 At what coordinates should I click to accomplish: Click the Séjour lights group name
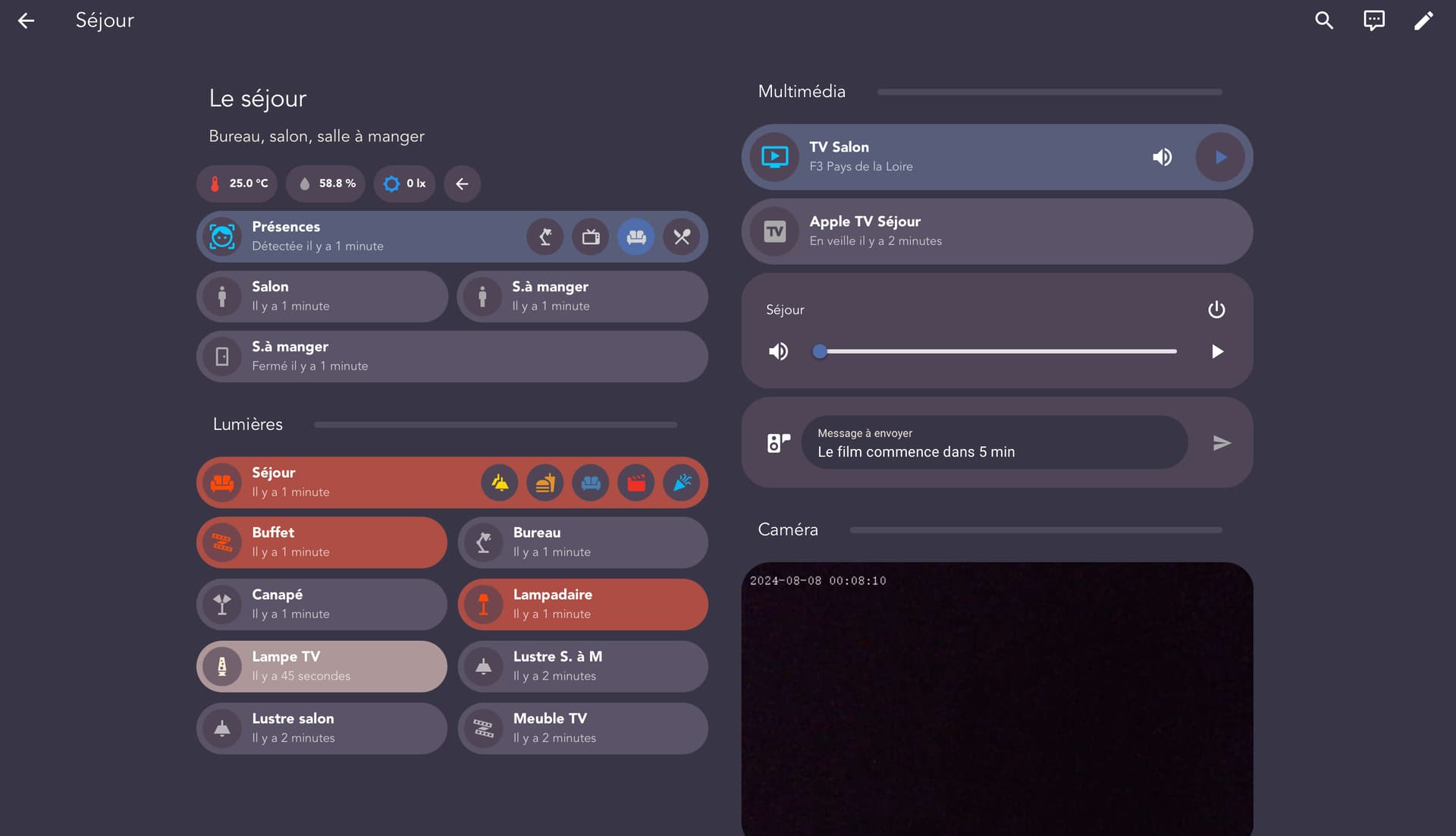274,473
